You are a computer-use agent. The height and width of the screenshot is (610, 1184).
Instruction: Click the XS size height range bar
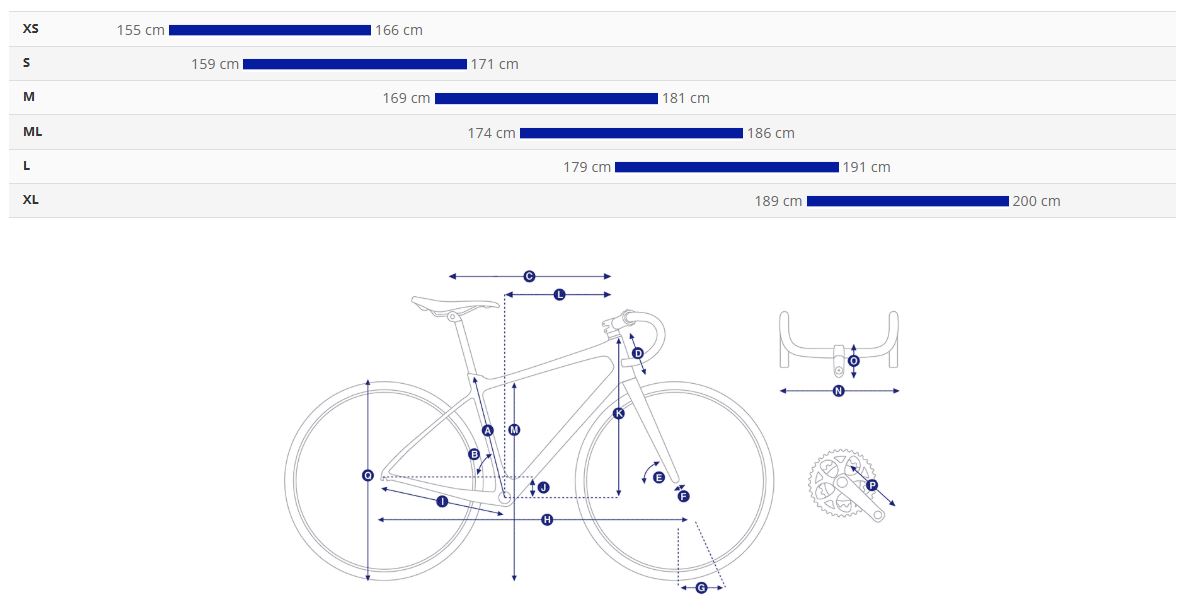[x=270, y=30]
